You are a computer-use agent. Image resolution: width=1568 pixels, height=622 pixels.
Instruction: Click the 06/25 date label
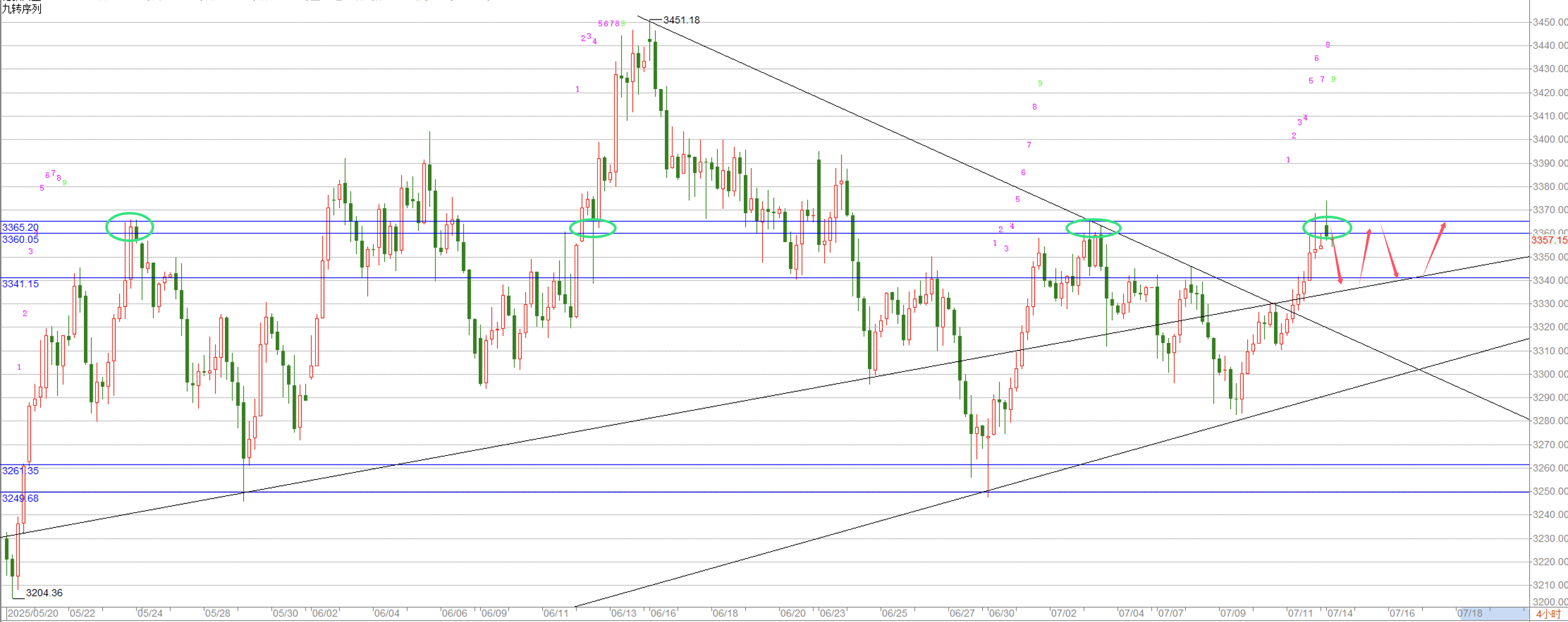coord(895,613)
